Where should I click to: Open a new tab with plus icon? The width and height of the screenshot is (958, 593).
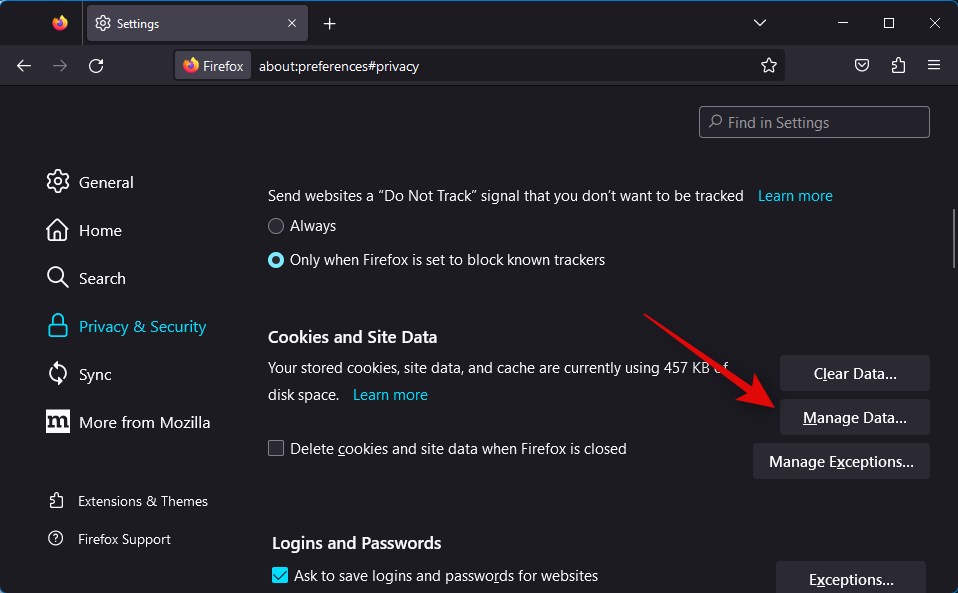tap(330, 23)
